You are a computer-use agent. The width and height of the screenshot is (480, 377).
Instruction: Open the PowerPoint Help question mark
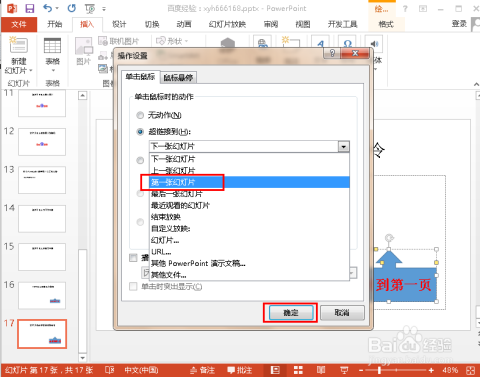point(405,9)
